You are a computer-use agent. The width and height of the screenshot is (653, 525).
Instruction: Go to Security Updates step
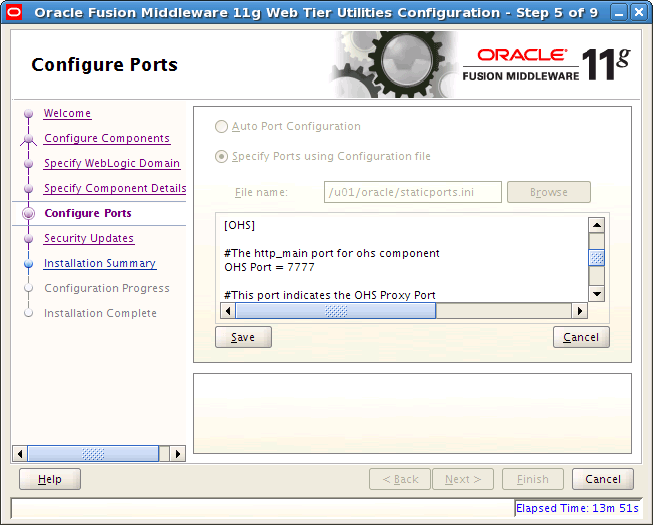point(89,238)
